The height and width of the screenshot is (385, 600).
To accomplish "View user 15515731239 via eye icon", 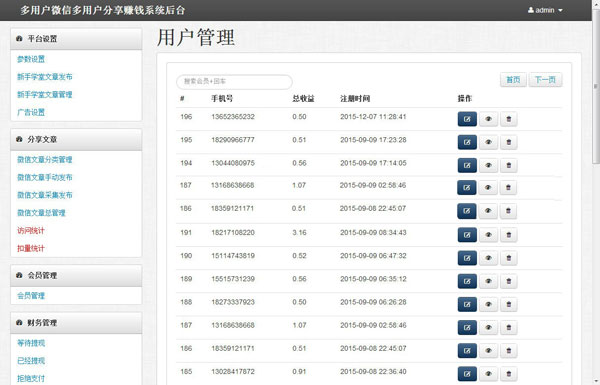I will coord(488,281).
